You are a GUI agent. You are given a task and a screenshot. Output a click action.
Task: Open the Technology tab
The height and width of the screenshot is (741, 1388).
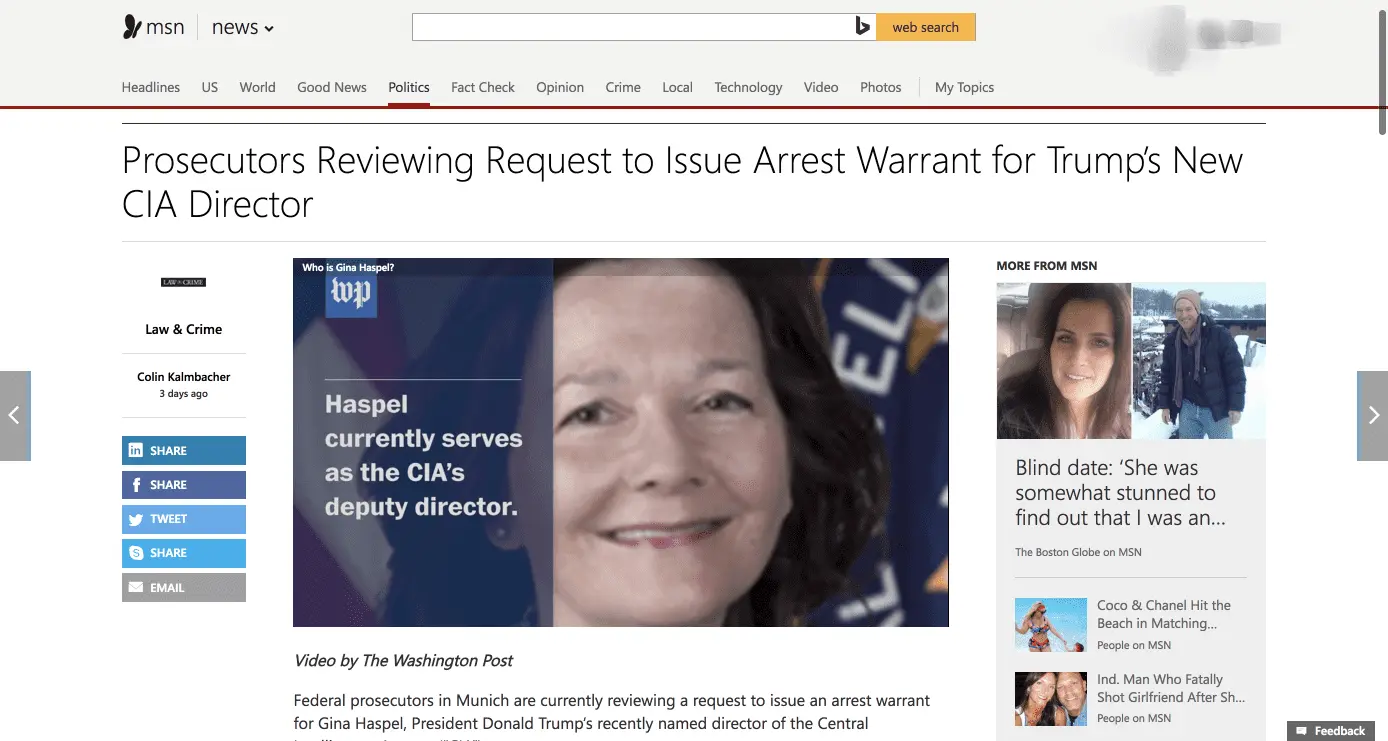click(x=748, y=87)
